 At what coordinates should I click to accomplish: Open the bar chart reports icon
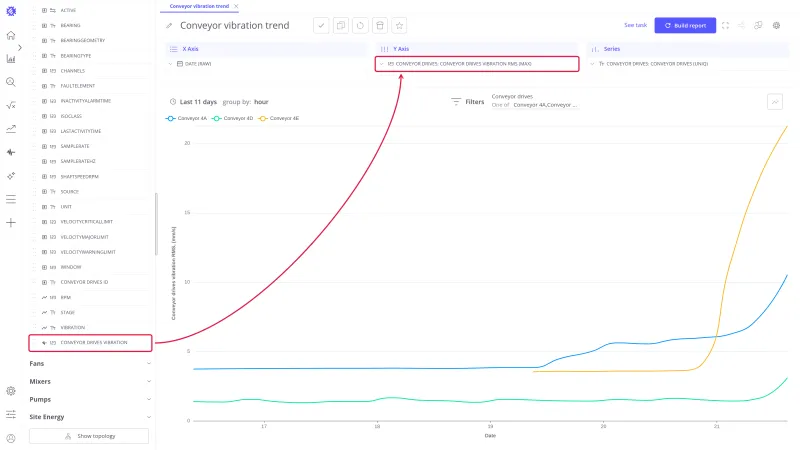click(x=11, y=59)
